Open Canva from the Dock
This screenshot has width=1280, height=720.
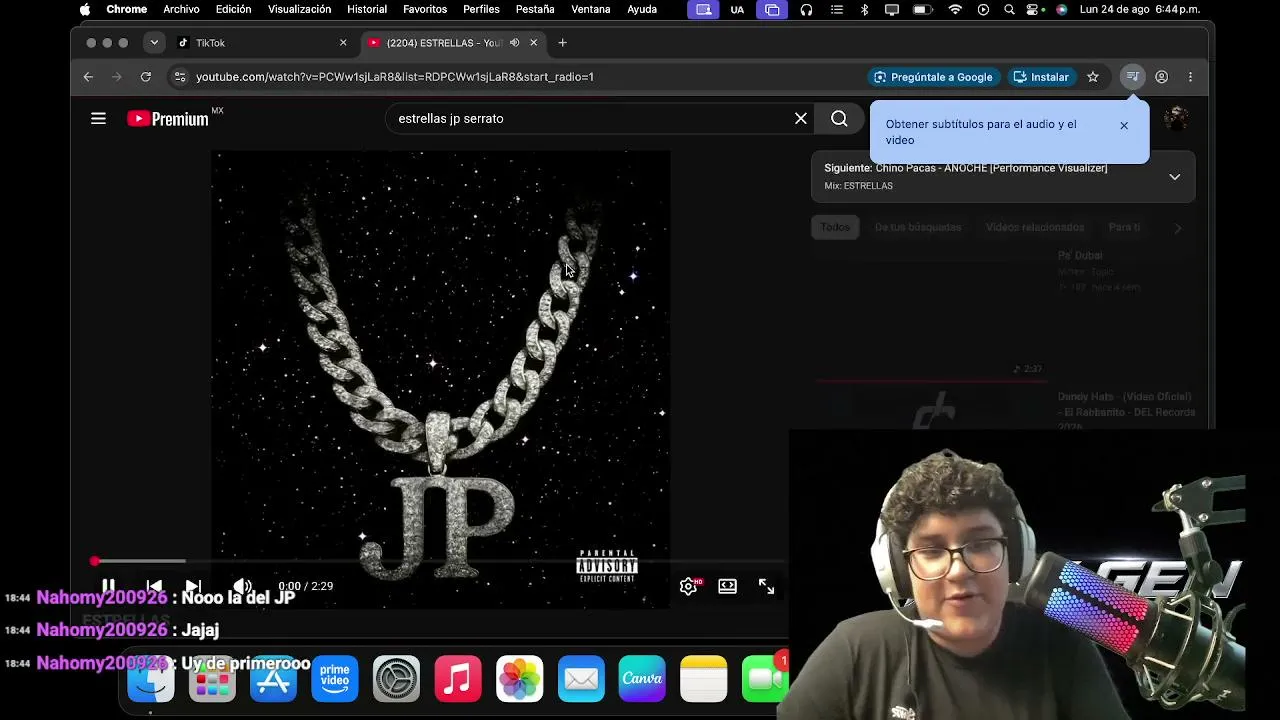(642, 679)
